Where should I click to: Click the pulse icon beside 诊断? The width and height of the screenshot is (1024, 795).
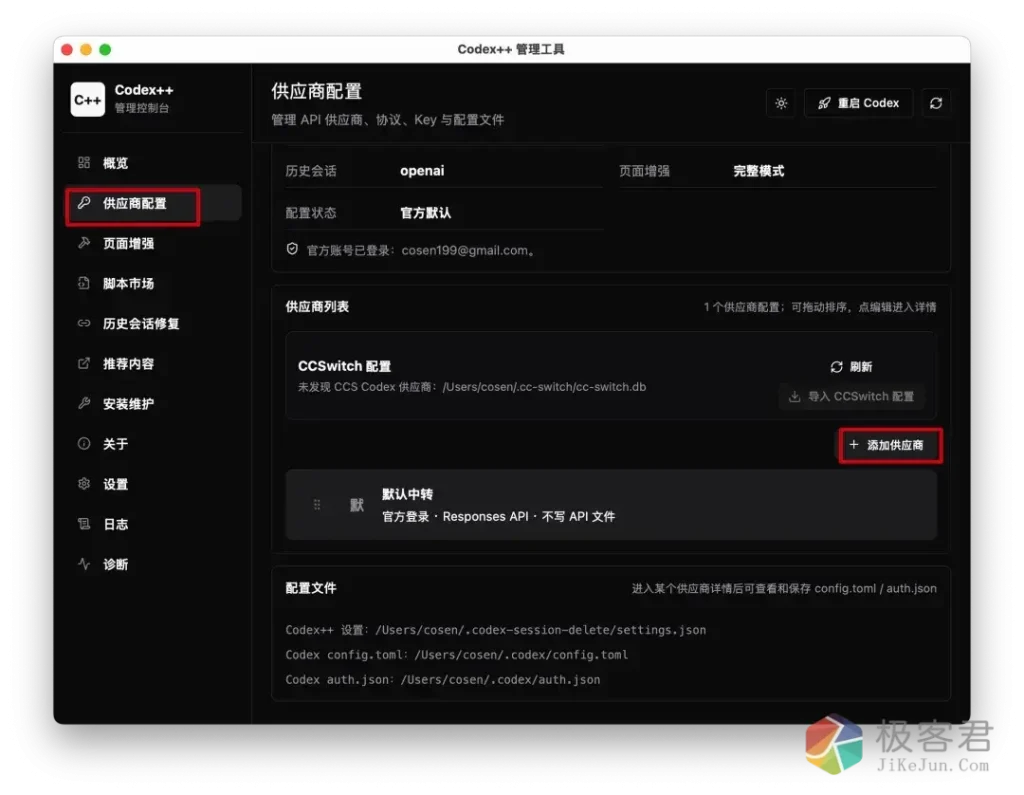click(x=84, y=564)
